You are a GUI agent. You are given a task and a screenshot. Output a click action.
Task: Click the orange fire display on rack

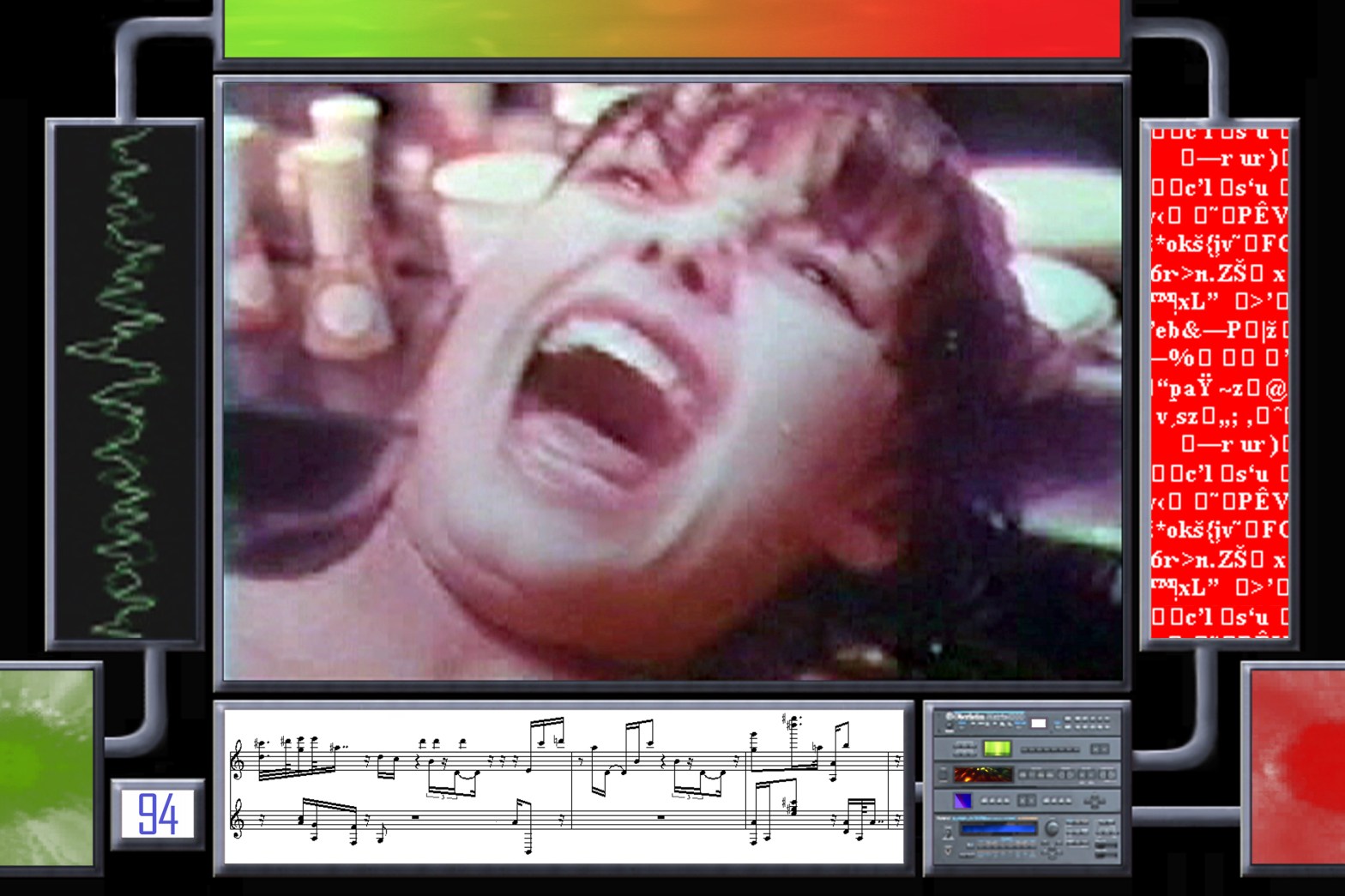pos(983,775)
